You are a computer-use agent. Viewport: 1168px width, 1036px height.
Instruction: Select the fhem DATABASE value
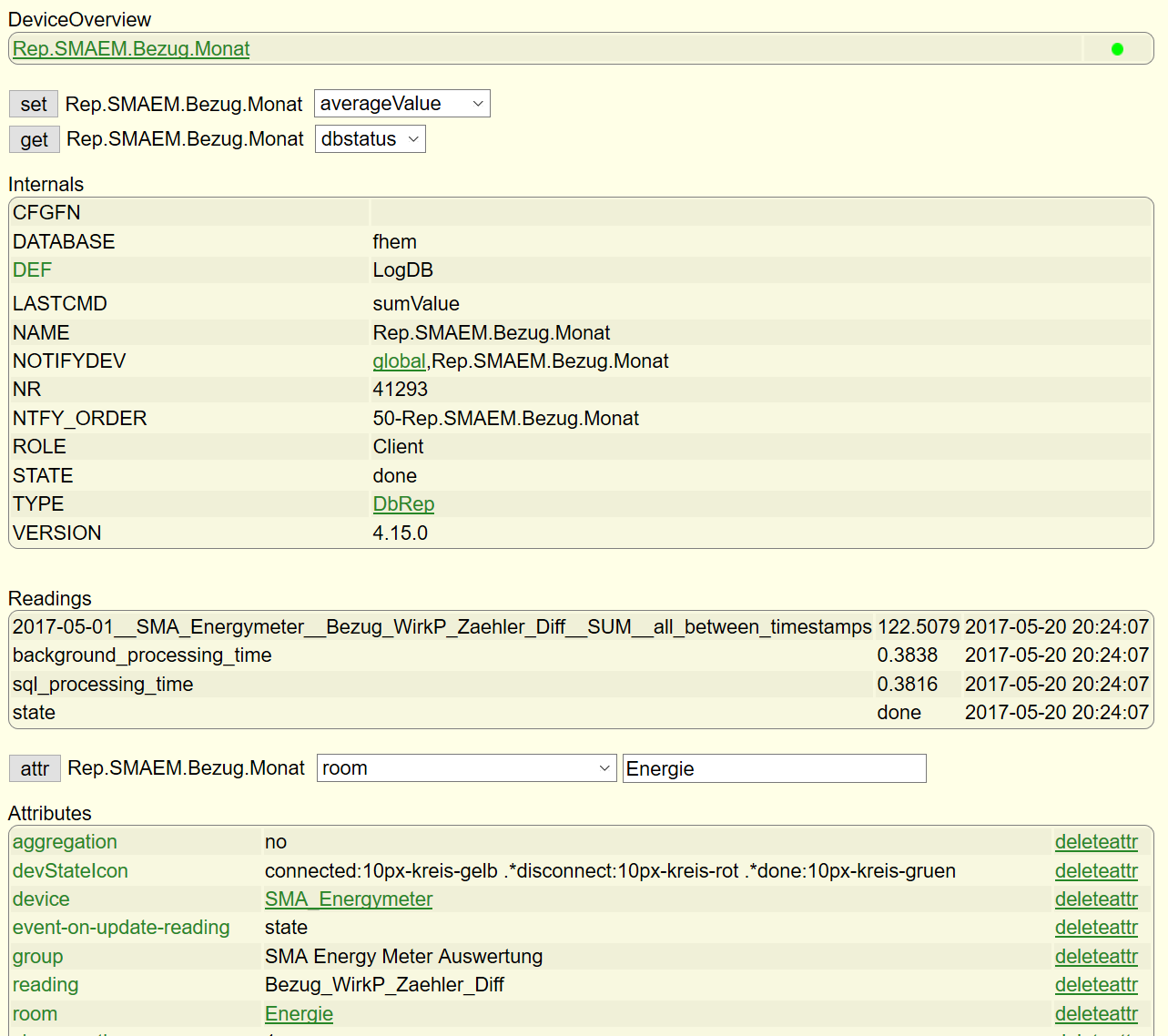click(395, 242)
